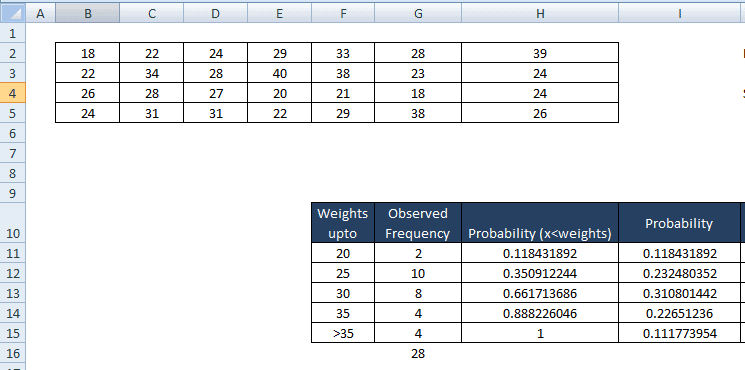This screenshot has height=370, width=745.
Task: Select row 4 header
Action: 12,93
